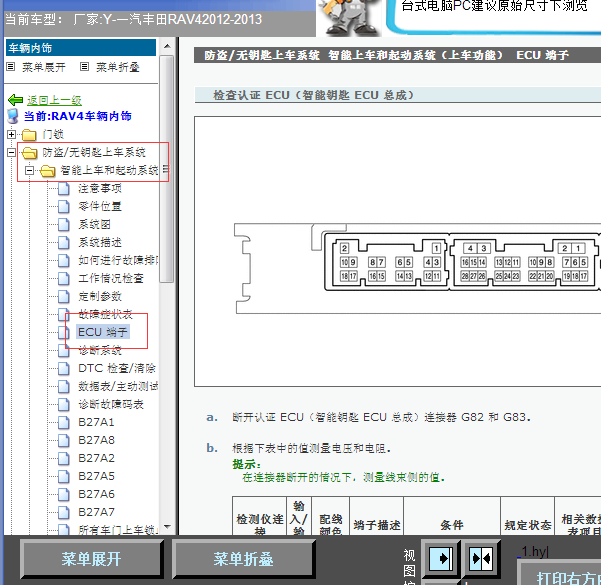Screen dimensions: 601x585
Task: Click the green back arrow icon
Action: [15, 100]
